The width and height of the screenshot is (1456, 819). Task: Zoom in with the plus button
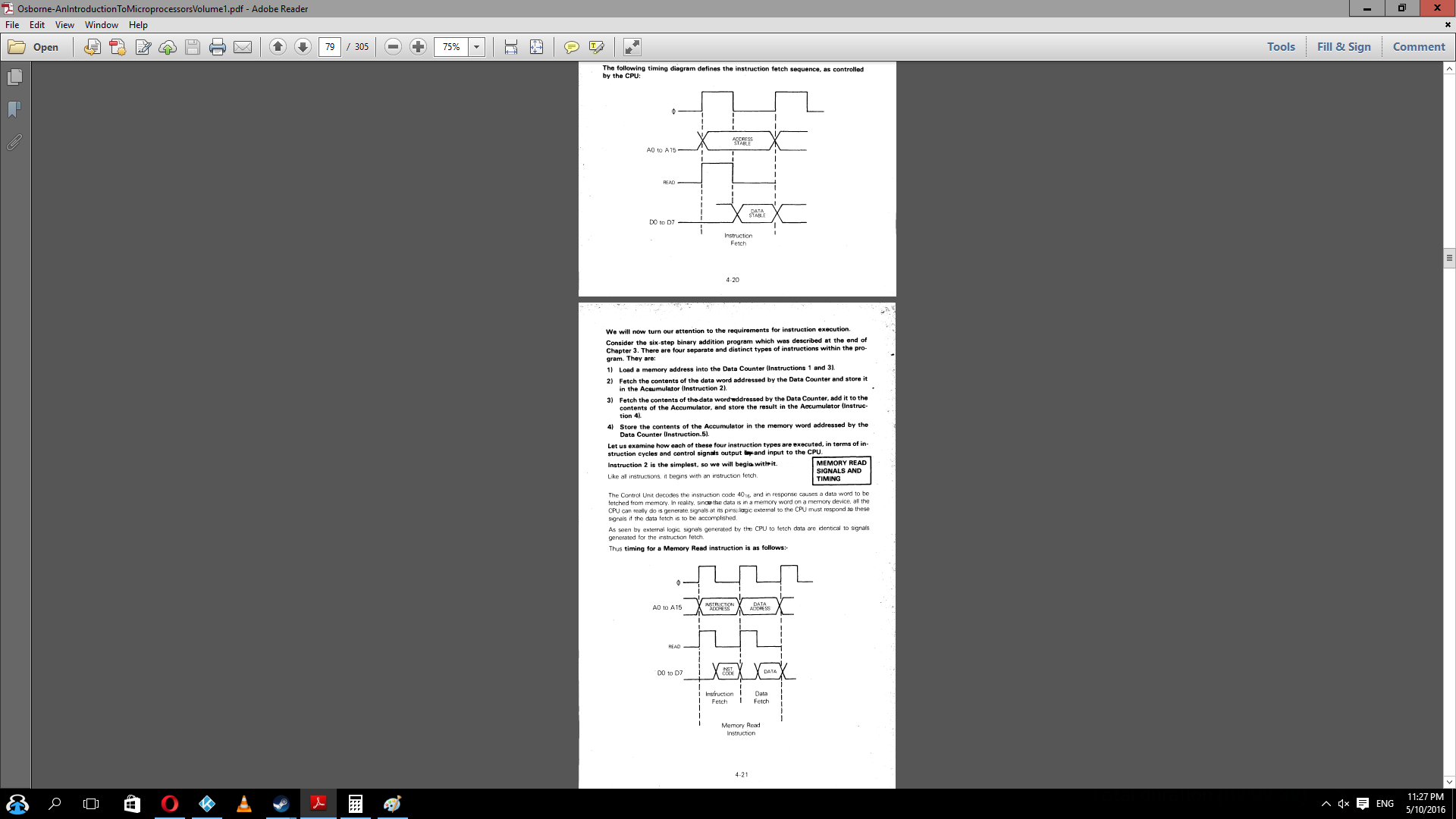[x=418, y=47]
